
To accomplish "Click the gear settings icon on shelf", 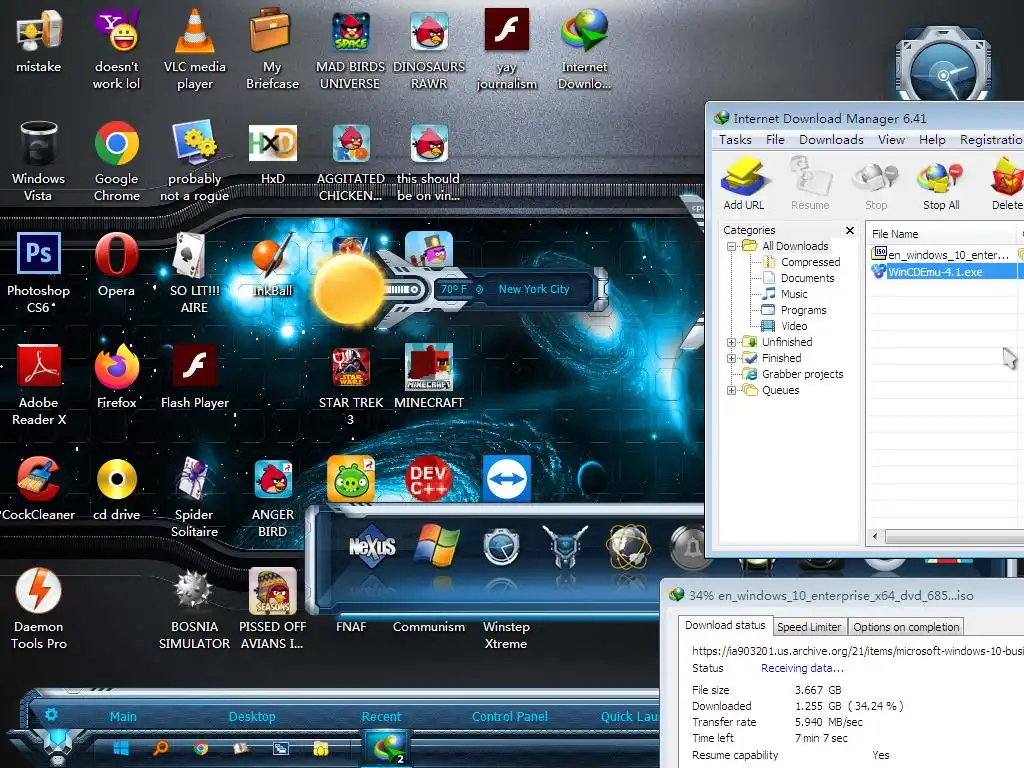I will coord(51,714).
